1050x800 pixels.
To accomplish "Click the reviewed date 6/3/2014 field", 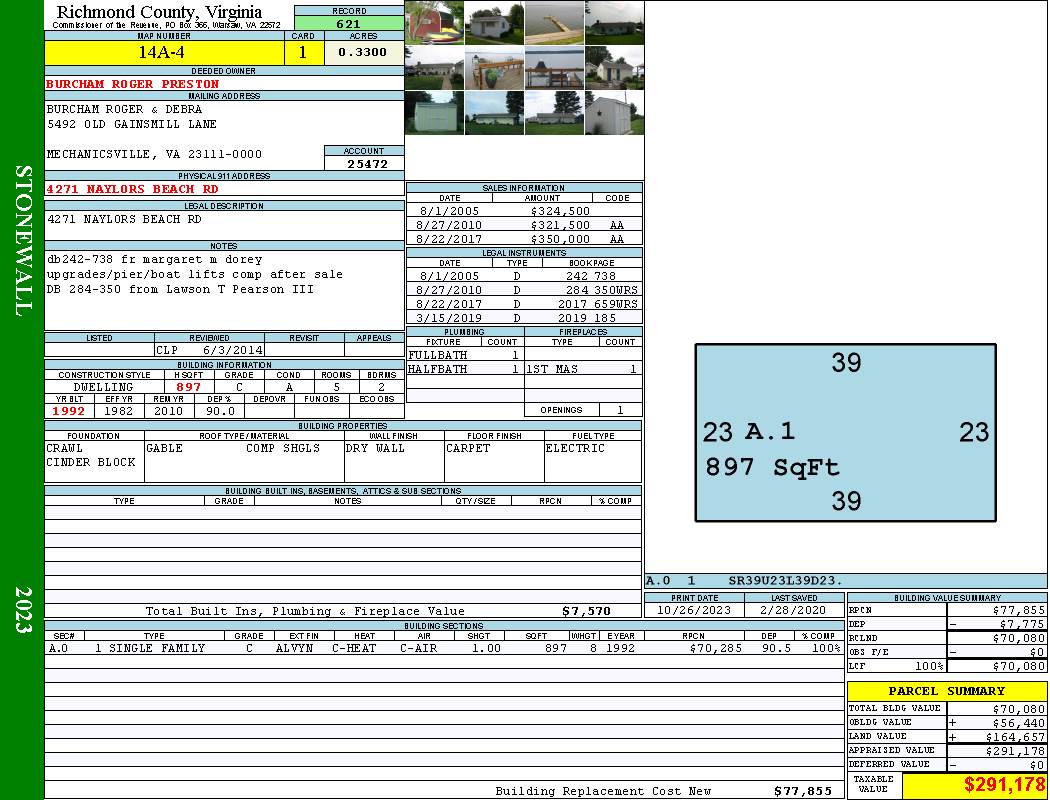I will click(x=209, y=351).
